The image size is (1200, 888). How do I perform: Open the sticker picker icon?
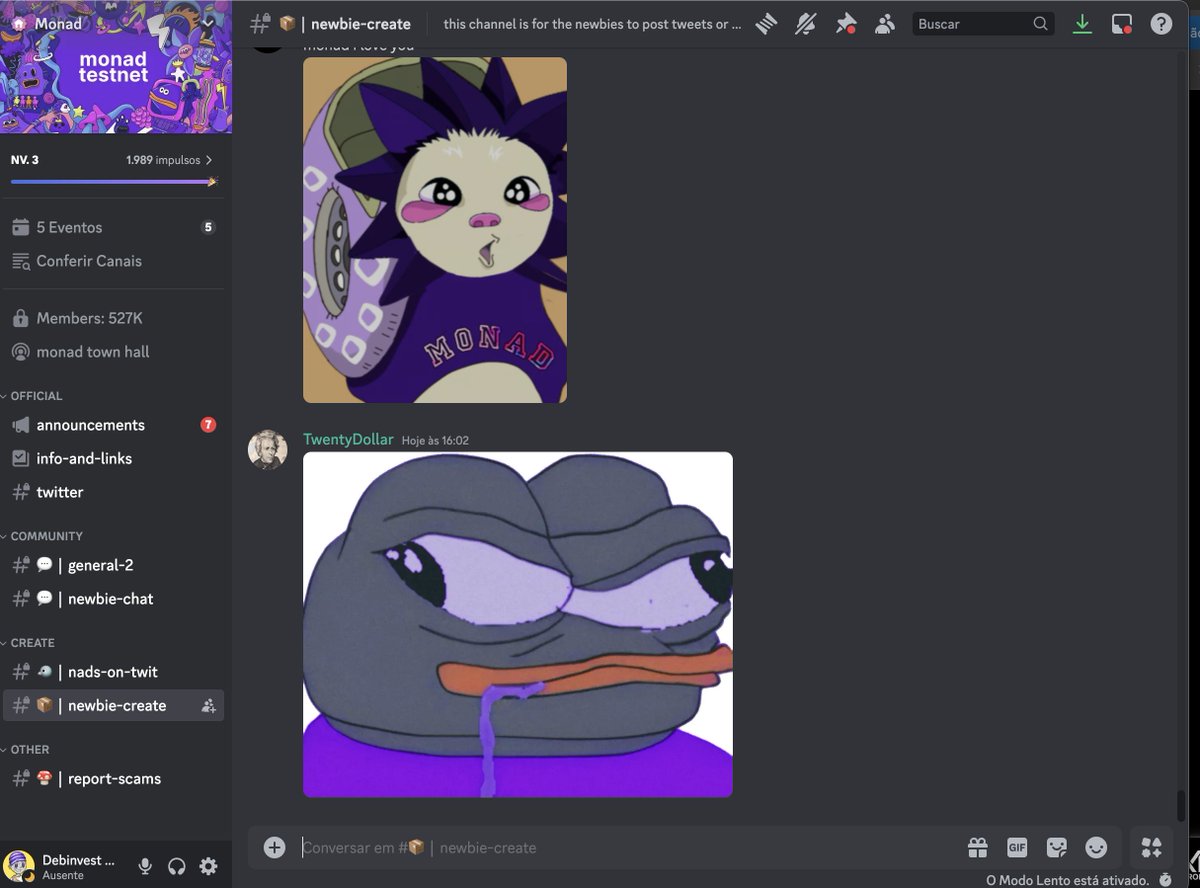(x=1057, y=847)
